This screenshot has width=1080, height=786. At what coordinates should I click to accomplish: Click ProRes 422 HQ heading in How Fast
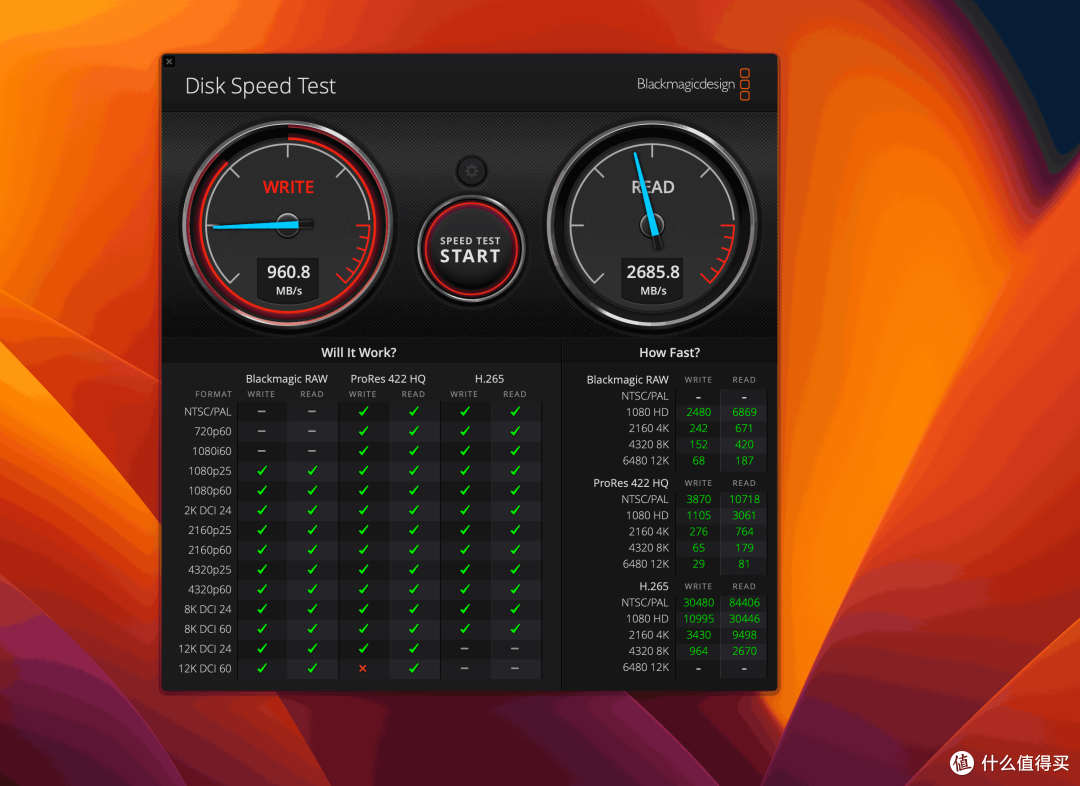click(630, 483)
